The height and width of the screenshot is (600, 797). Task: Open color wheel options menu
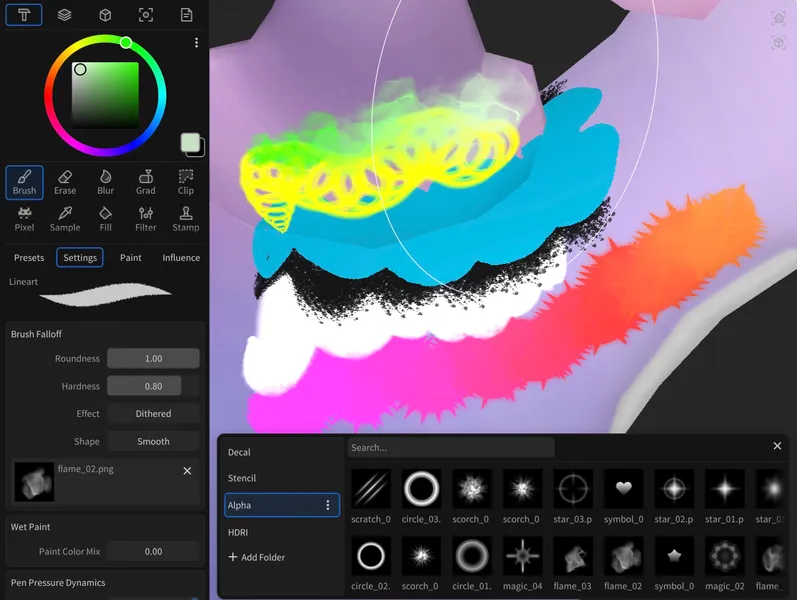tap(196, 43)
